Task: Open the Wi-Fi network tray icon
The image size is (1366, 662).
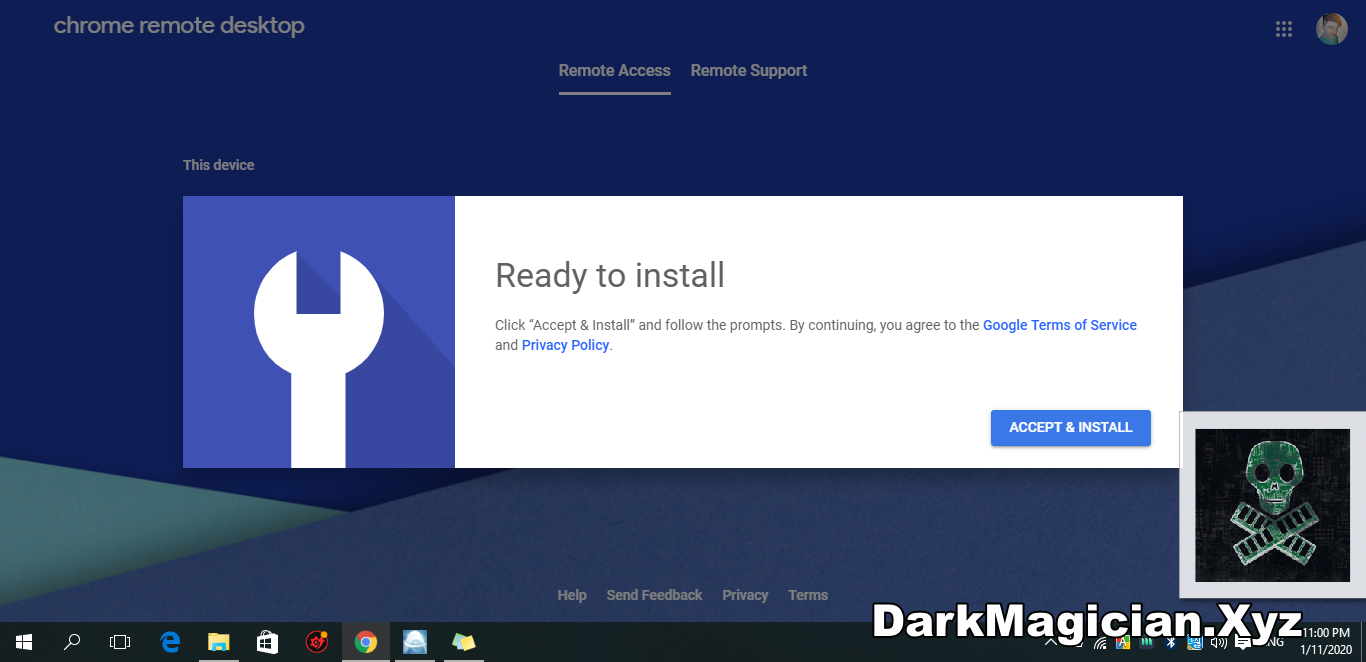Action: [1100, 645]
